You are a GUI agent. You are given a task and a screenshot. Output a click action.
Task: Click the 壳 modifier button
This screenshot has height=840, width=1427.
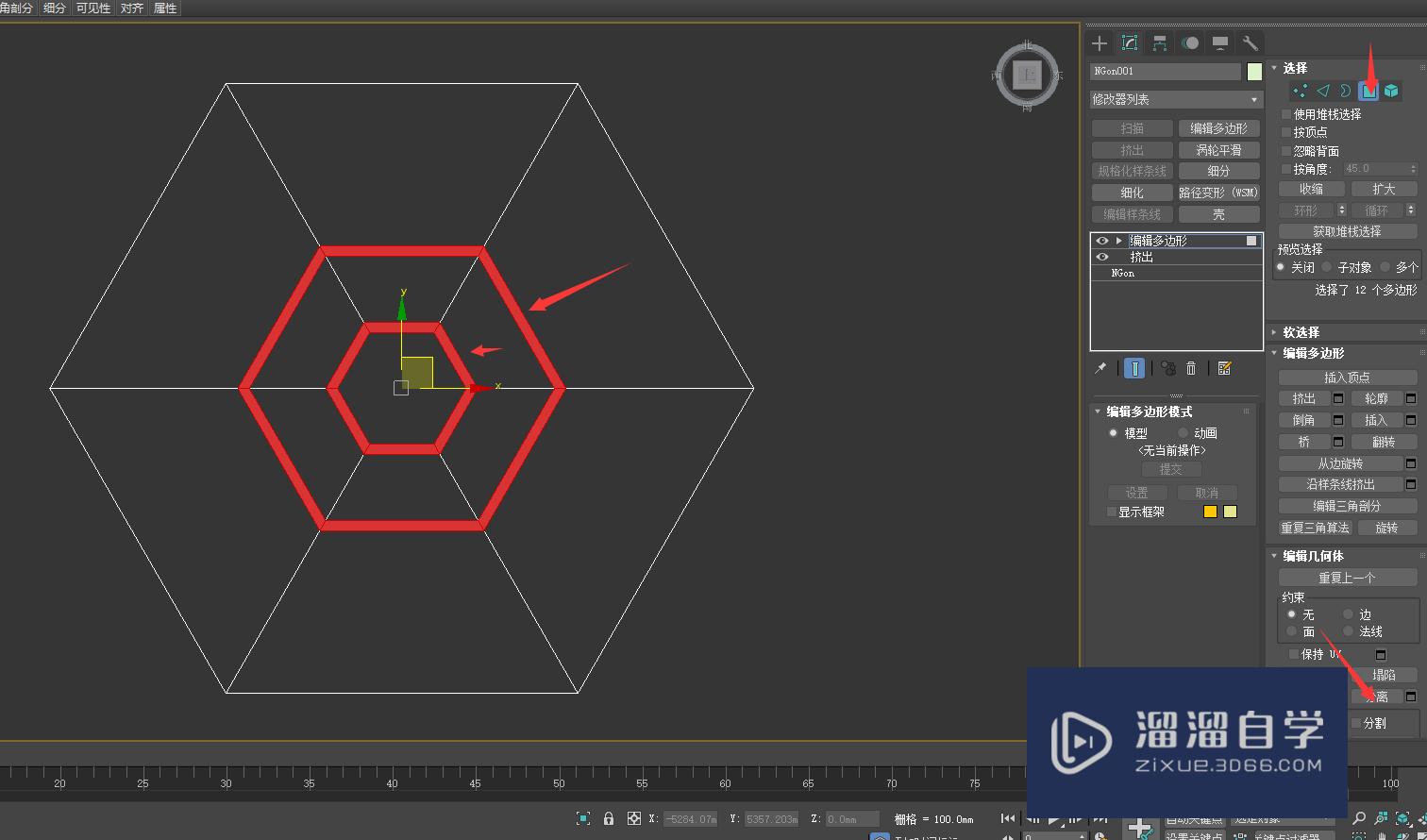tap(1218, 214)
